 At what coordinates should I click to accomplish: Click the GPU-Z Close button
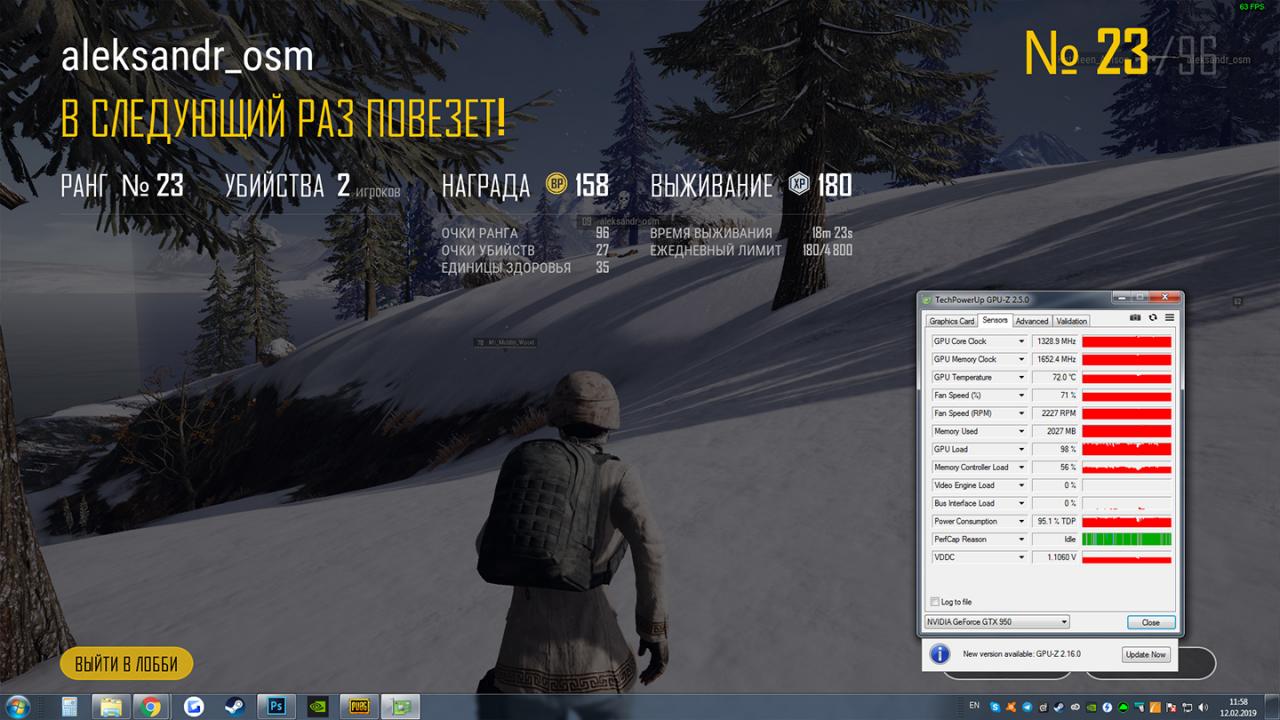coord(1151,622)
